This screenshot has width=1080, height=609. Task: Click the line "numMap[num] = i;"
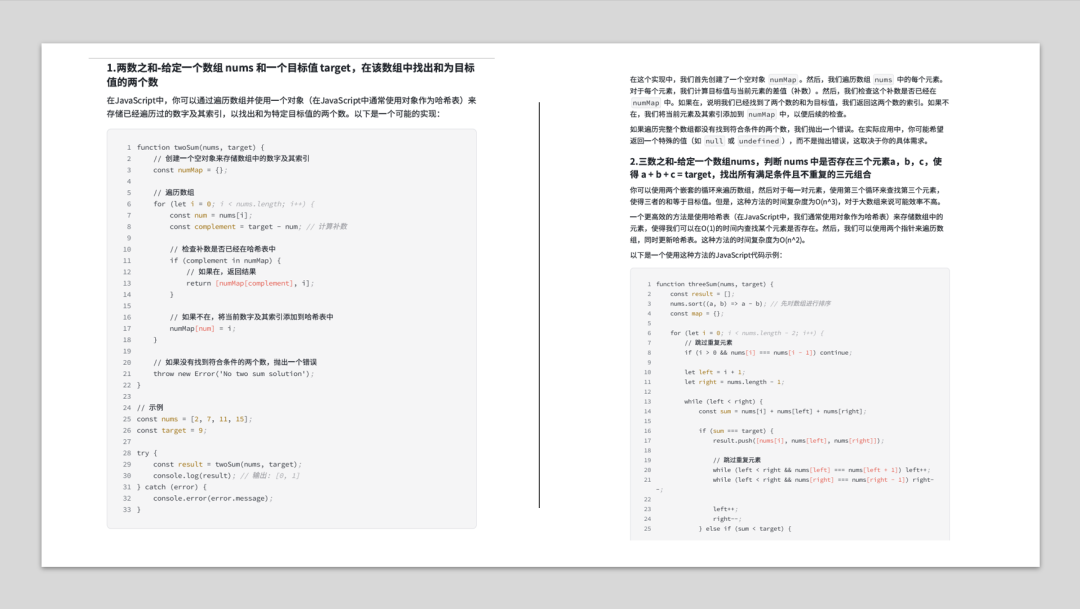click(x=202, y=329)
